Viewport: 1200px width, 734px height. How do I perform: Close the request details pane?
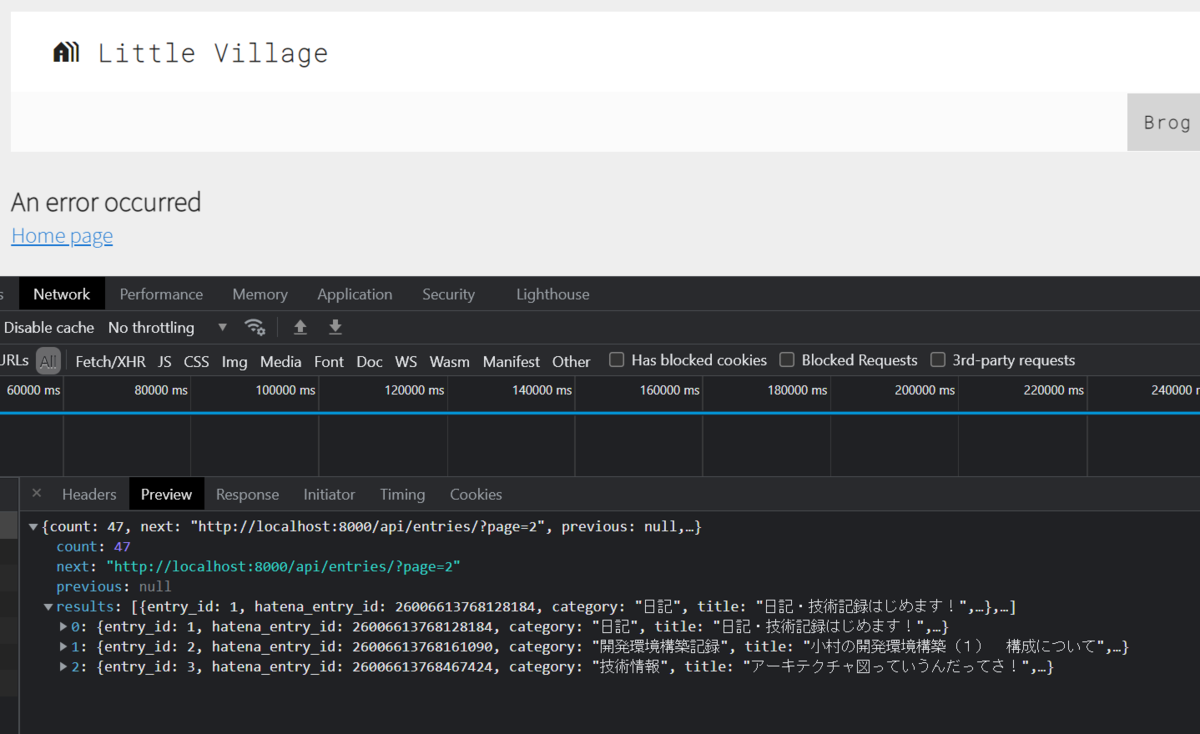tap(37, 493)
